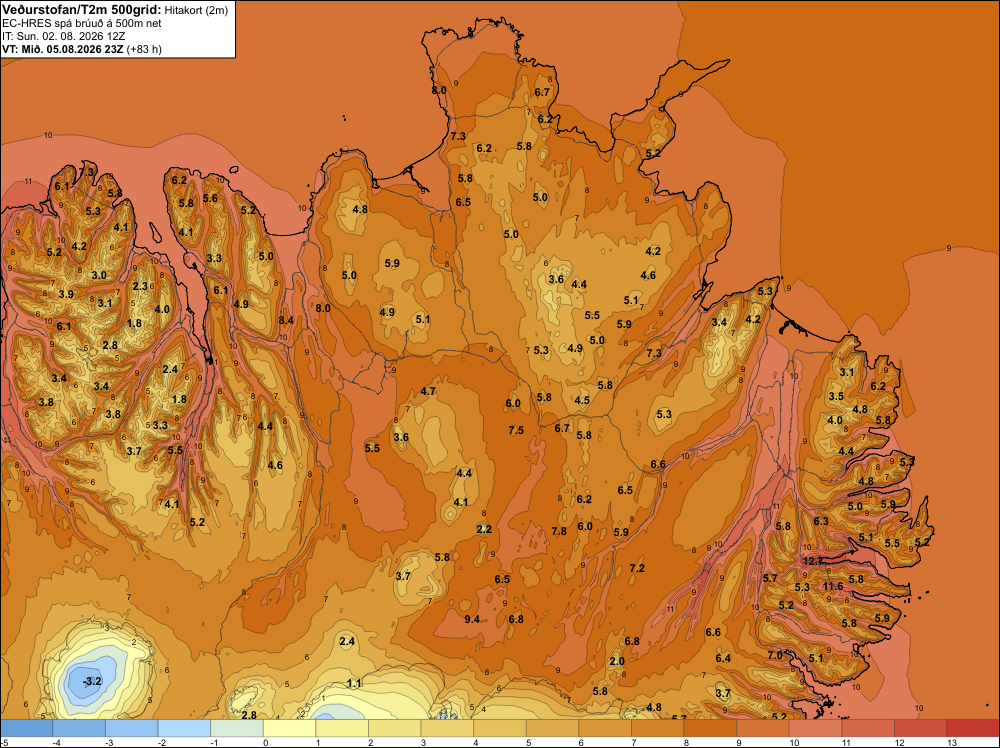Click the legend tick label '13'
The height and width of the screenshot is (748, 1000).
pyautogui.click(x=951, y=742)
